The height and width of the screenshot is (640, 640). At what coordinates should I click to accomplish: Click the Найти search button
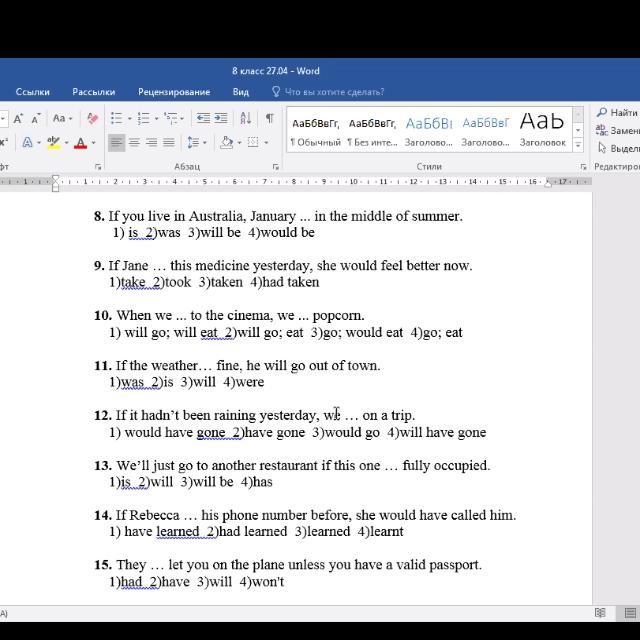[617, 113]
